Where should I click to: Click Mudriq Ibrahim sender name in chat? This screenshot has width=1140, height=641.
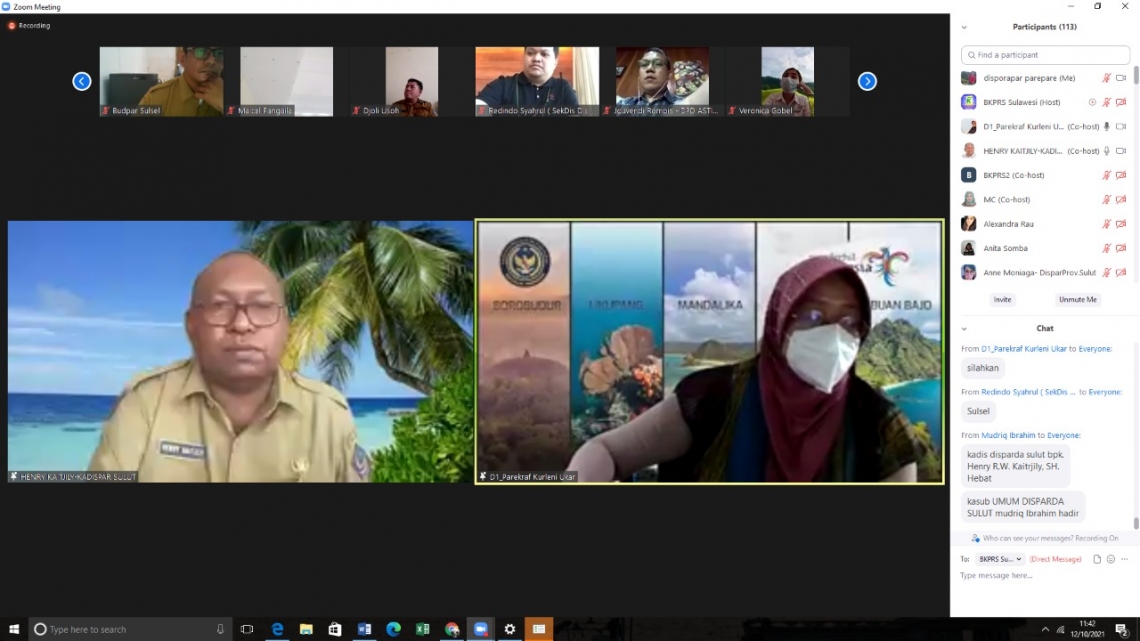[x=1008, y=435]
